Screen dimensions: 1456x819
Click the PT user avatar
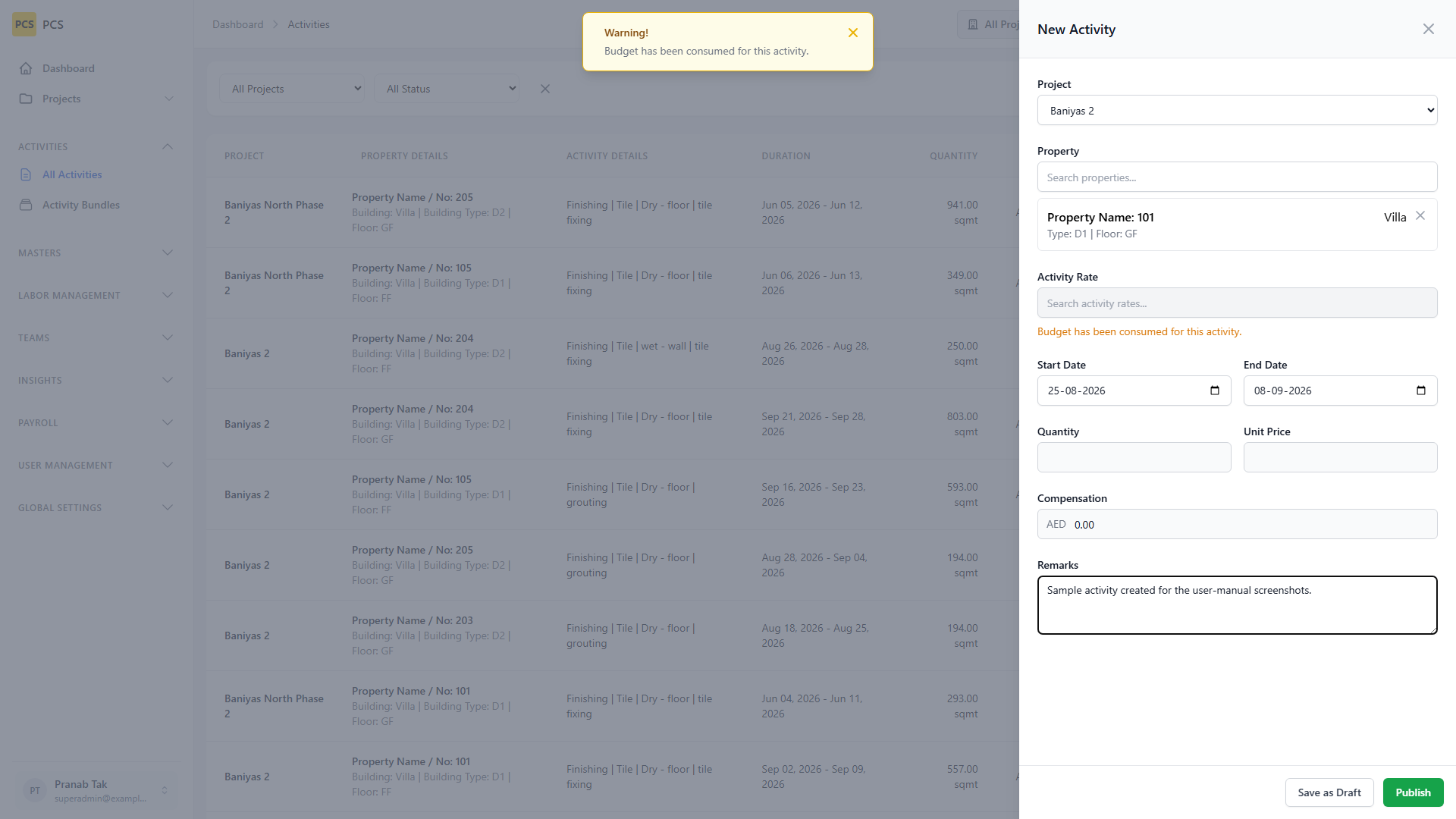[x=35, y=790]
